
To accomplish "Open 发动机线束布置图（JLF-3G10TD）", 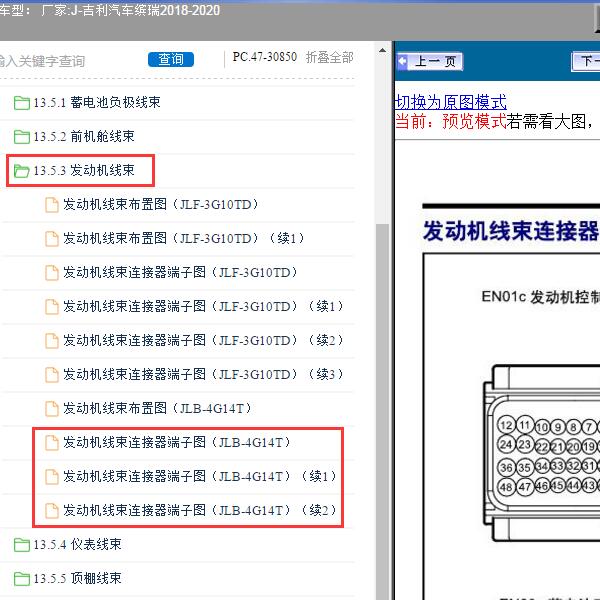I will coord(161,205).
